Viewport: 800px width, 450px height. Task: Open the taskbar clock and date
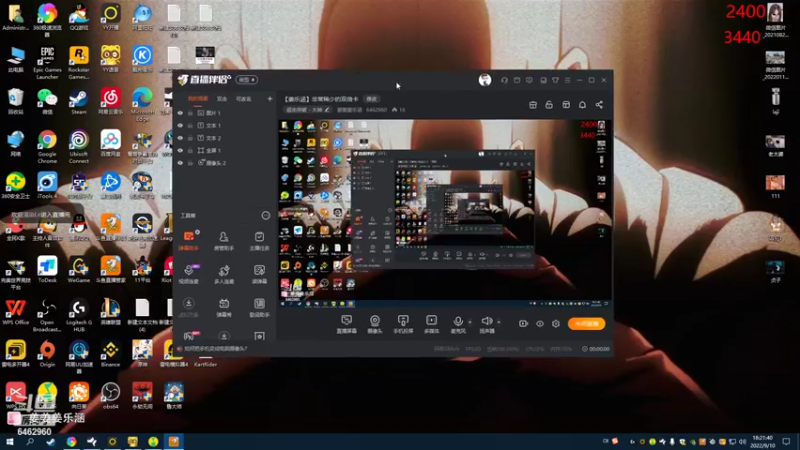click(x=763, y=442)
